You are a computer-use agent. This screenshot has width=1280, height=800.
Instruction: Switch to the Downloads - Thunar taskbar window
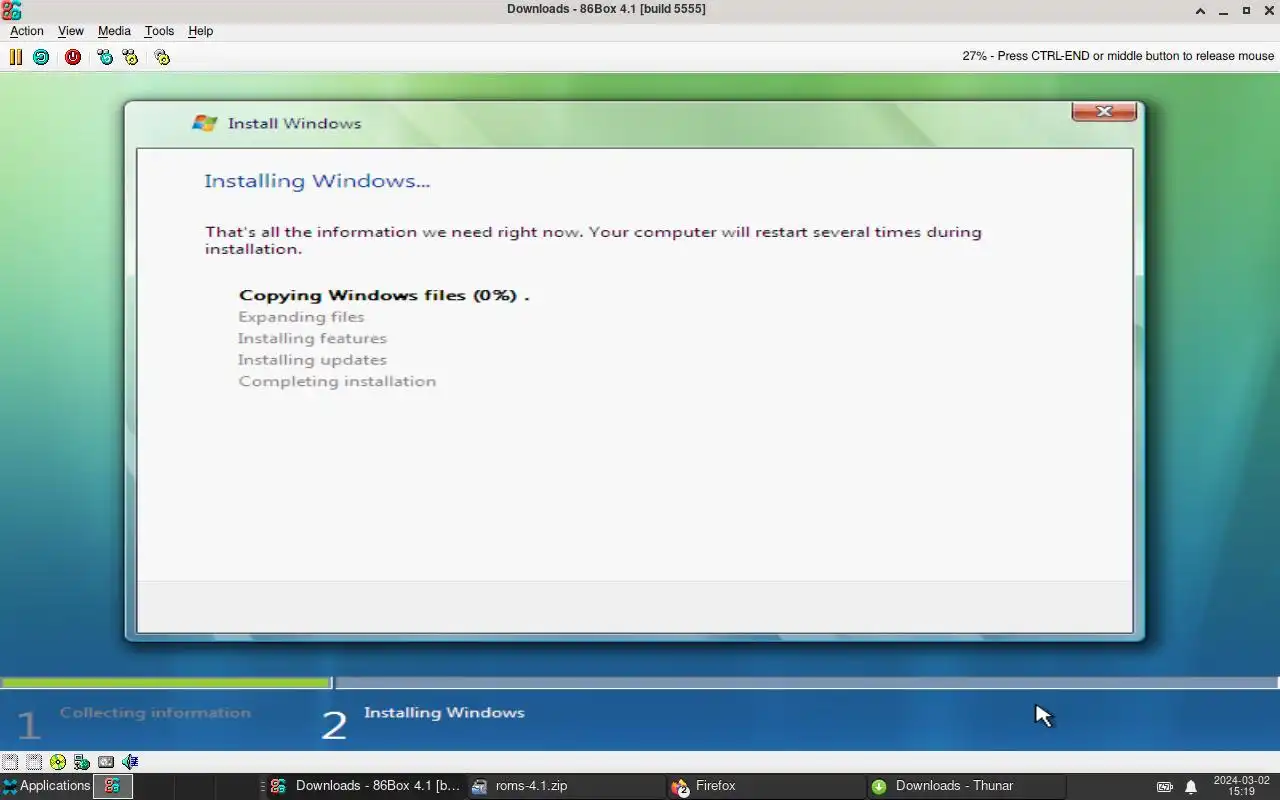tap(965, 786)
